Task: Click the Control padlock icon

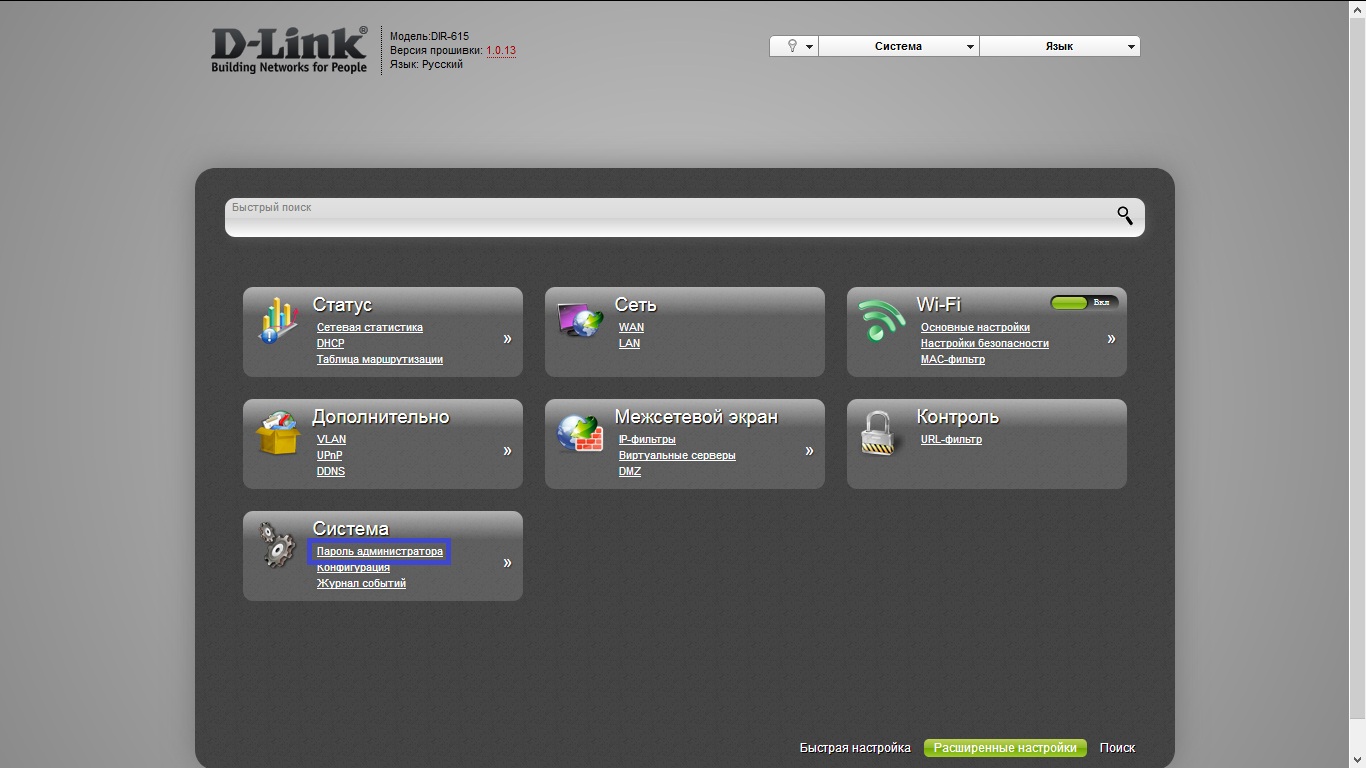Action: point(882,434)
